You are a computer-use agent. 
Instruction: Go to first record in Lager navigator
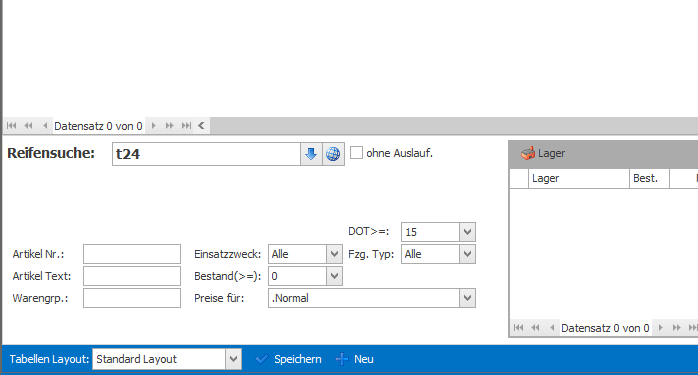click(x=519, y=328)
